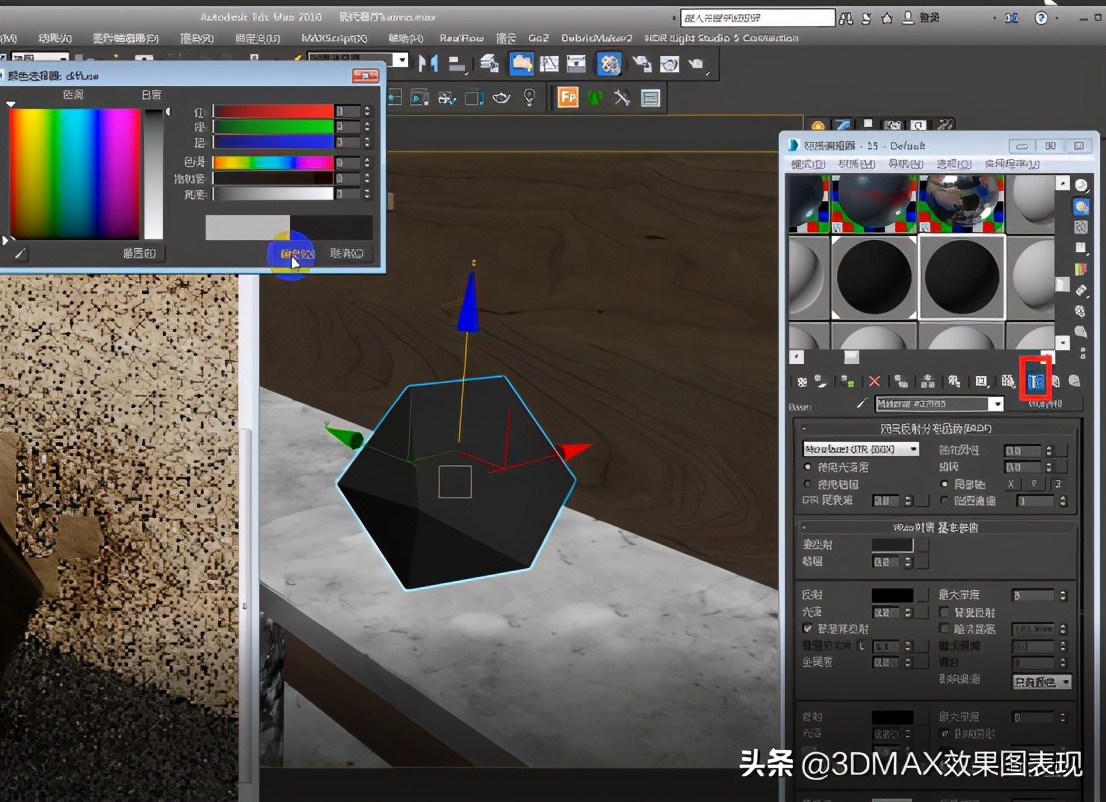Viewport: 1106px width, 802px height.
Task: Open the MAXScript menu in the menu bar
Action: tap(335, 36)
